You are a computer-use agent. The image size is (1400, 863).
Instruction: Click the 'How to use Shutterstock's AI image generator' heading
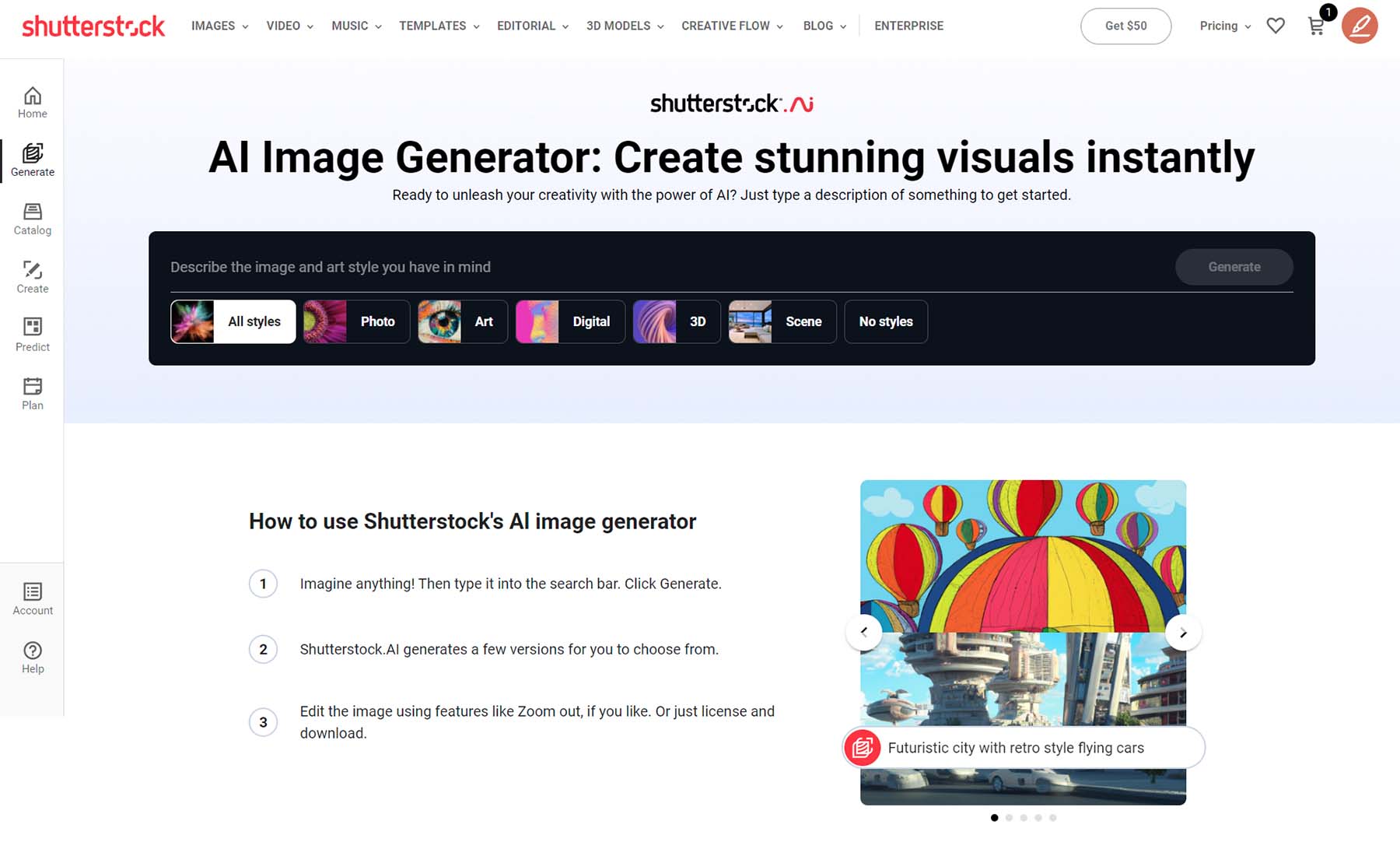point(472,521)
